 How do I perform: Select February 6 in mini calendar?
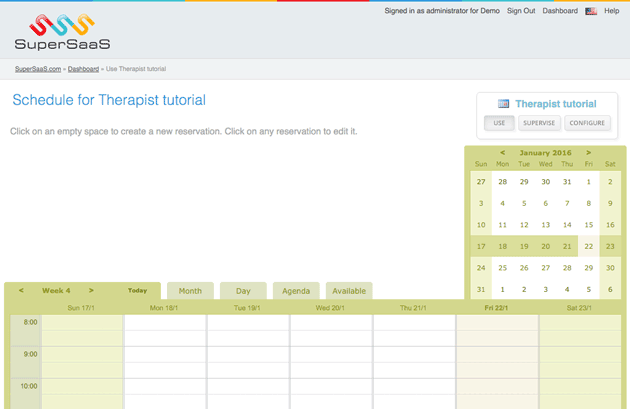coord(610,289)
